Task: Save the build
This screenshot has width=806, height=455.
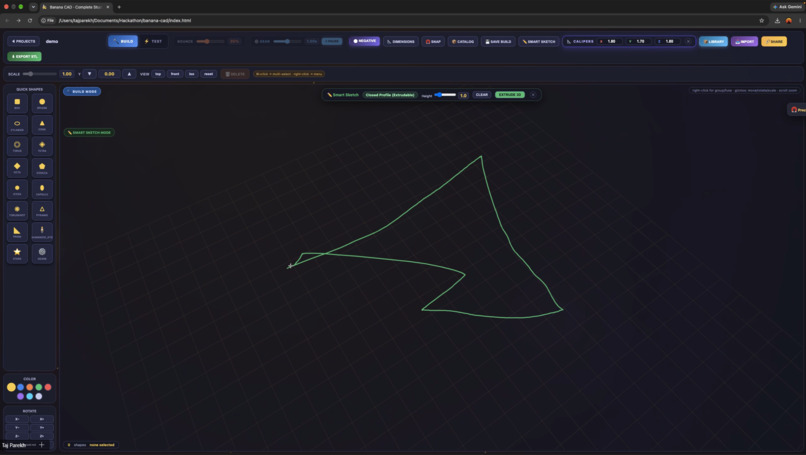Action: tap(498, 42)
